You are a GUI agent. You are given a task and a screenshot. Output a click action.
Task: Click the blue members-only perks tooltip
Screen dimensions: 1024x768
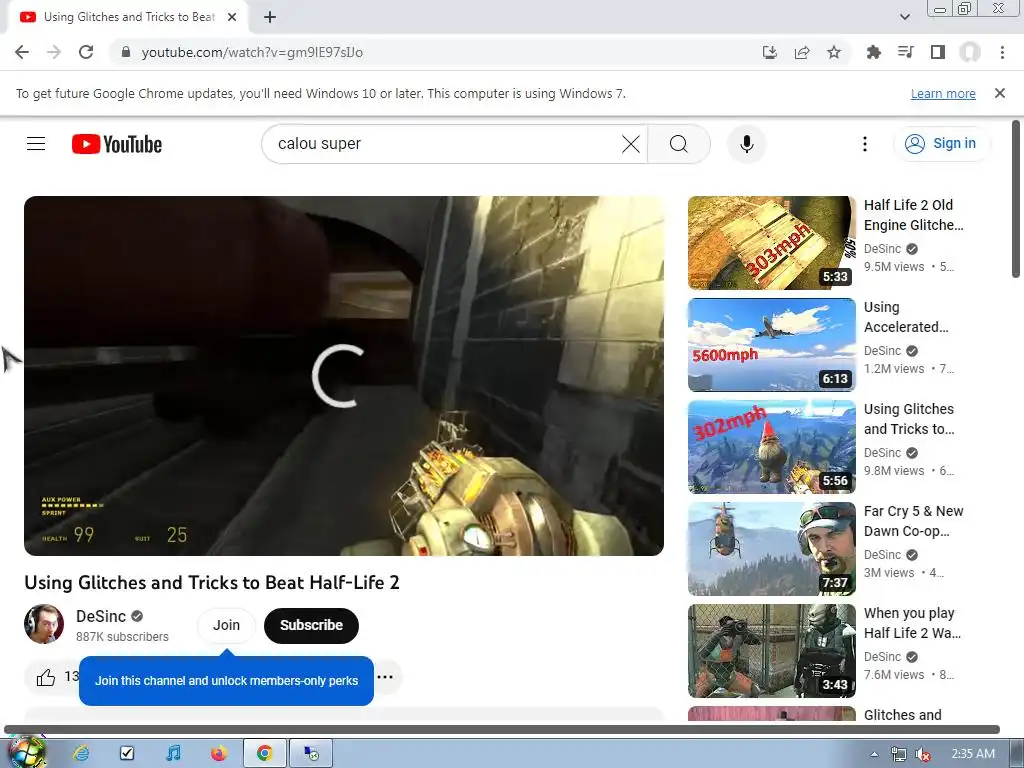[226, 680]
